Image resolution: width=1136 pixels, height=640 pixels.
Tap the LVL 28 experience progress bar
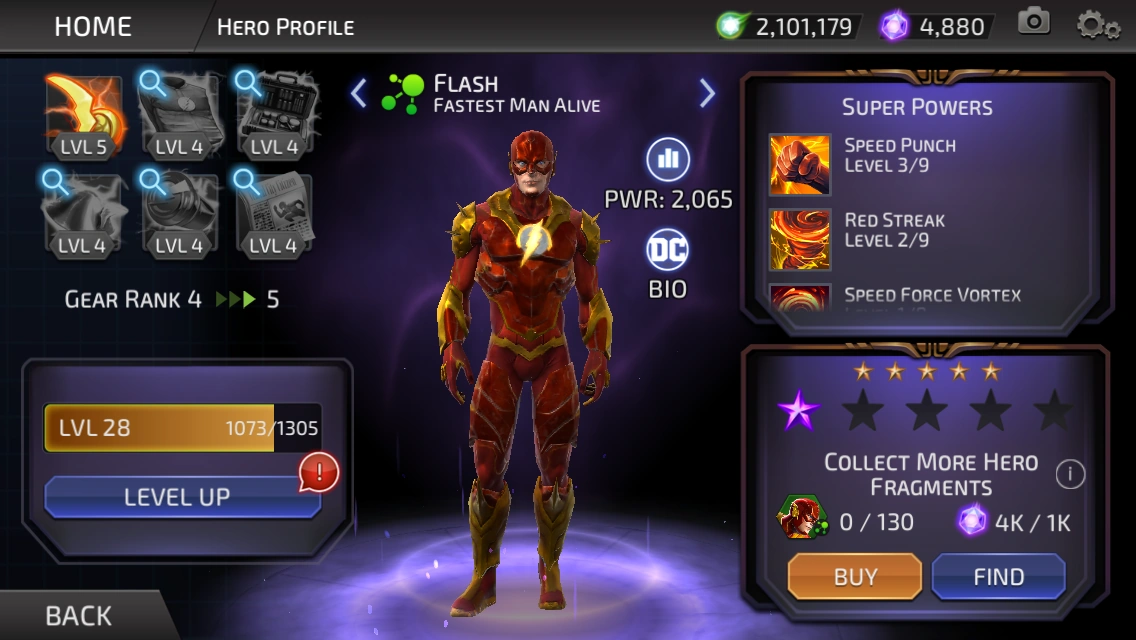point(183,428)
